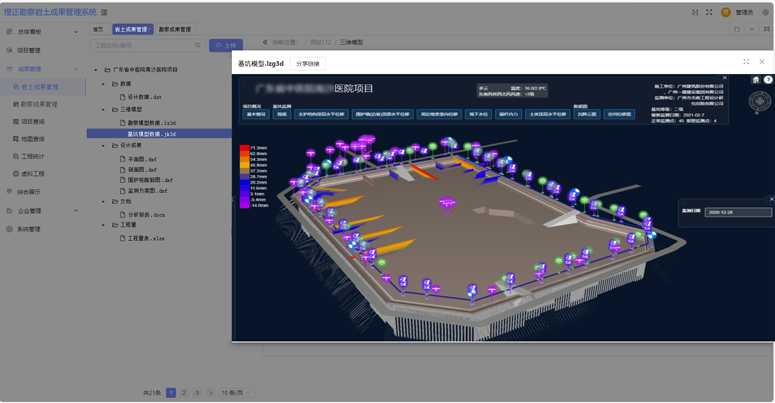Click the red 71.3mm legend color
The height and width of the screenshot is (403, 775).
click(x=245, y=149)
